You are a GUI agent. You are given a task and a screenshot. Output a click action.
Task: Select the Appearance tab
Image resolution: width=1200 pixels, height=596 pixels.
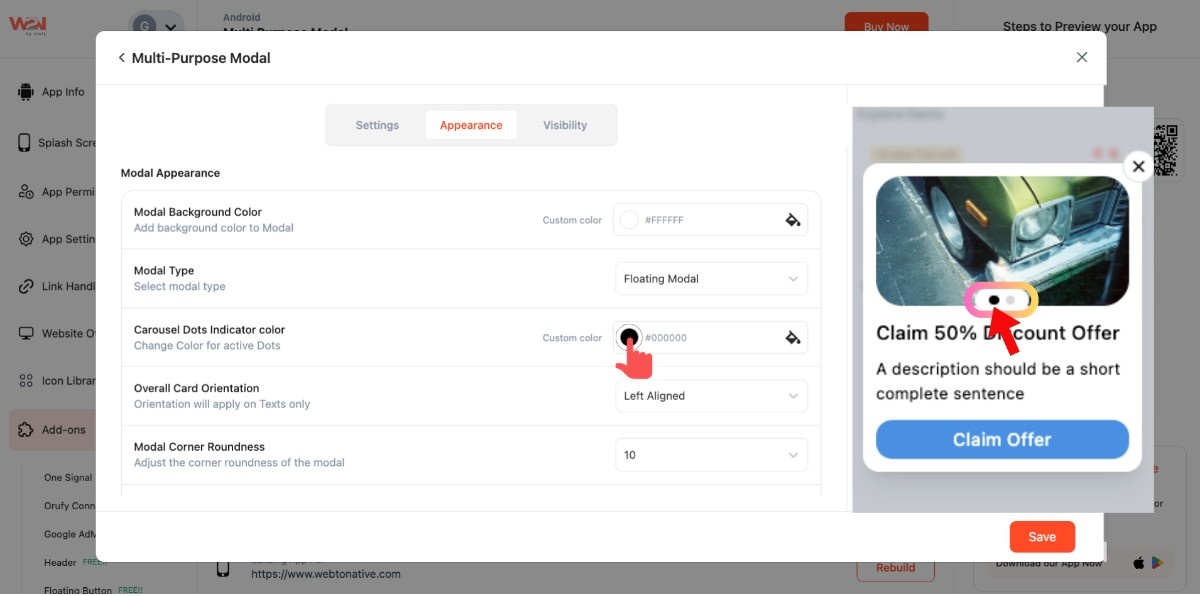(471, 125)
